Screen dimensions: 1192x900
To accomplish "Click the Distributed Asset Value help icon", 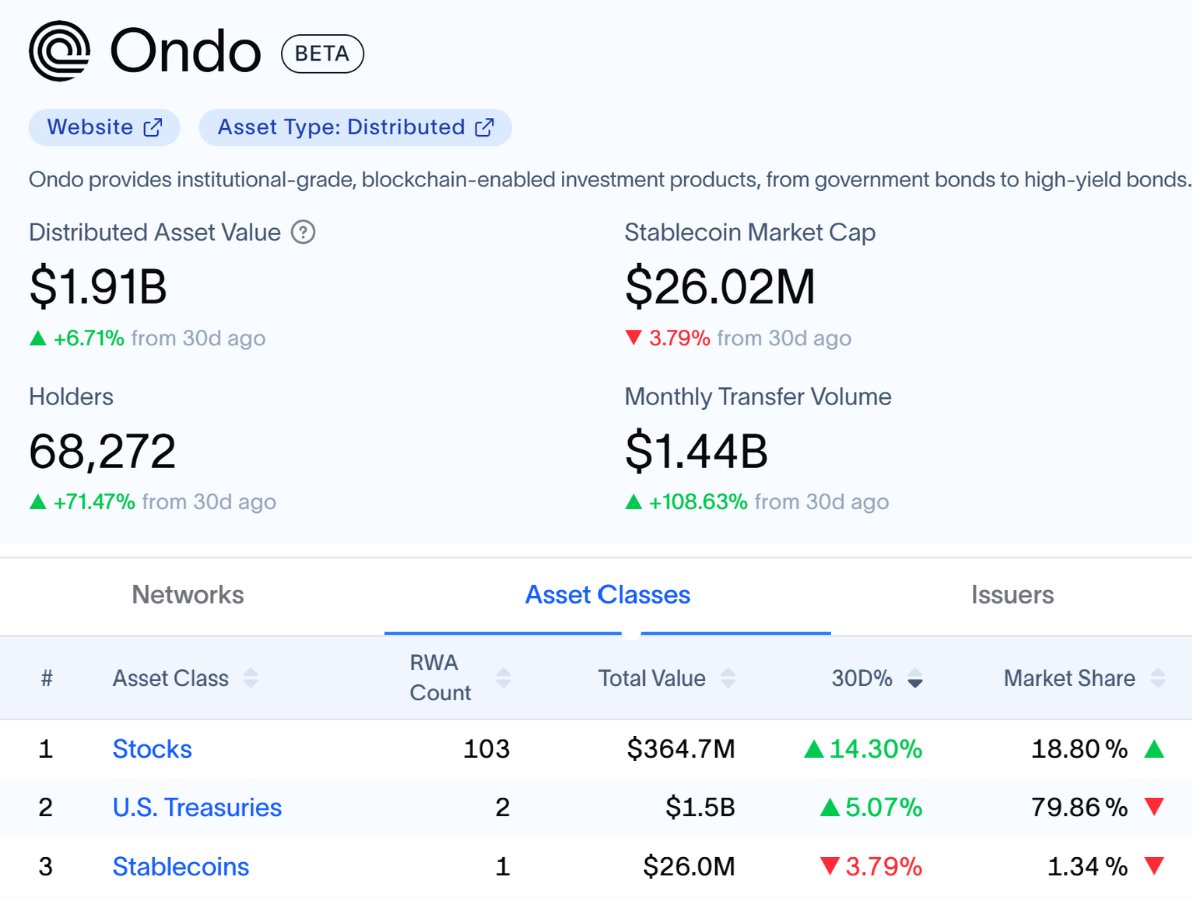I will tap(303, 232).
